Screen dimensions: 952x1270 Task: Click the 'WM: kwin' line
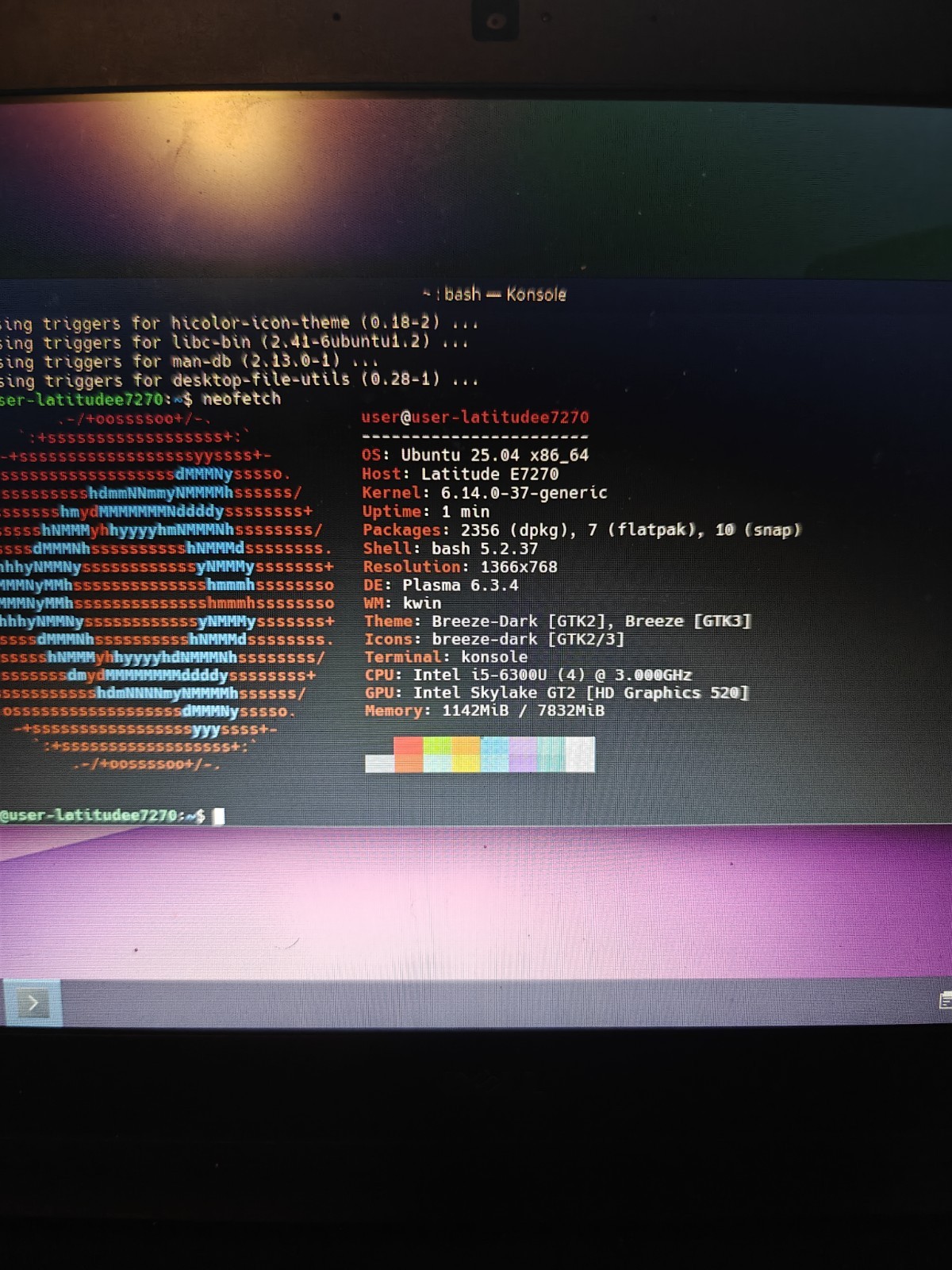pyautogui.click(x=402, y=603)
